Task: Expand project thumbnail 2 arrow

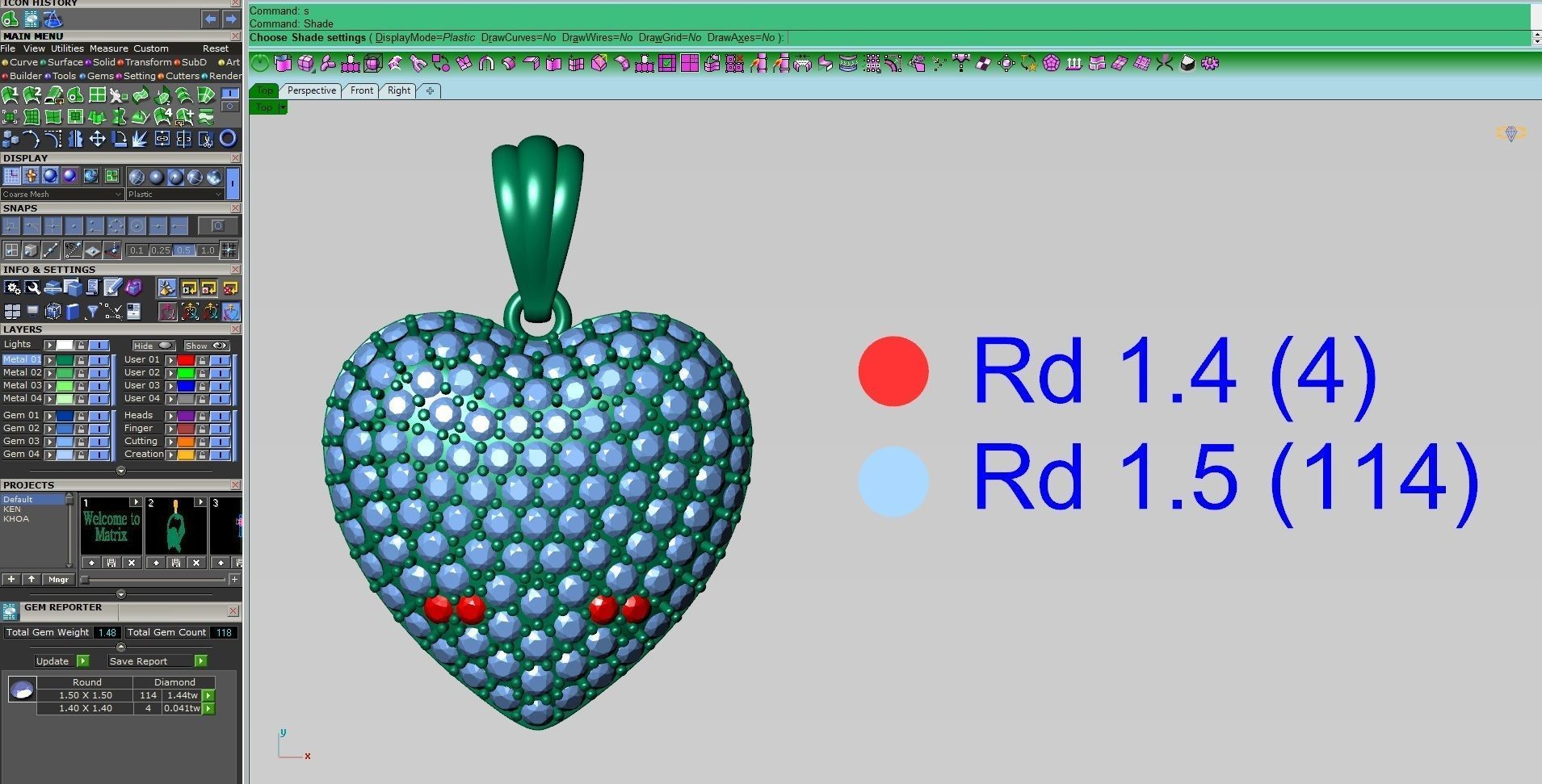Action: pos(200,502)
